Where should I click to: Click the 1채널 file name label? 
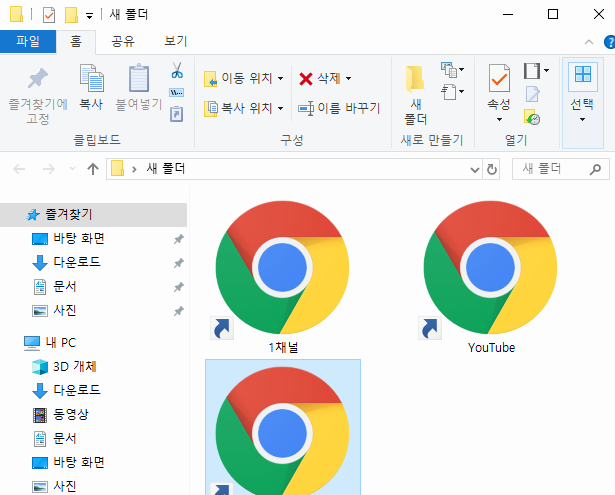(x=283, y=347)
